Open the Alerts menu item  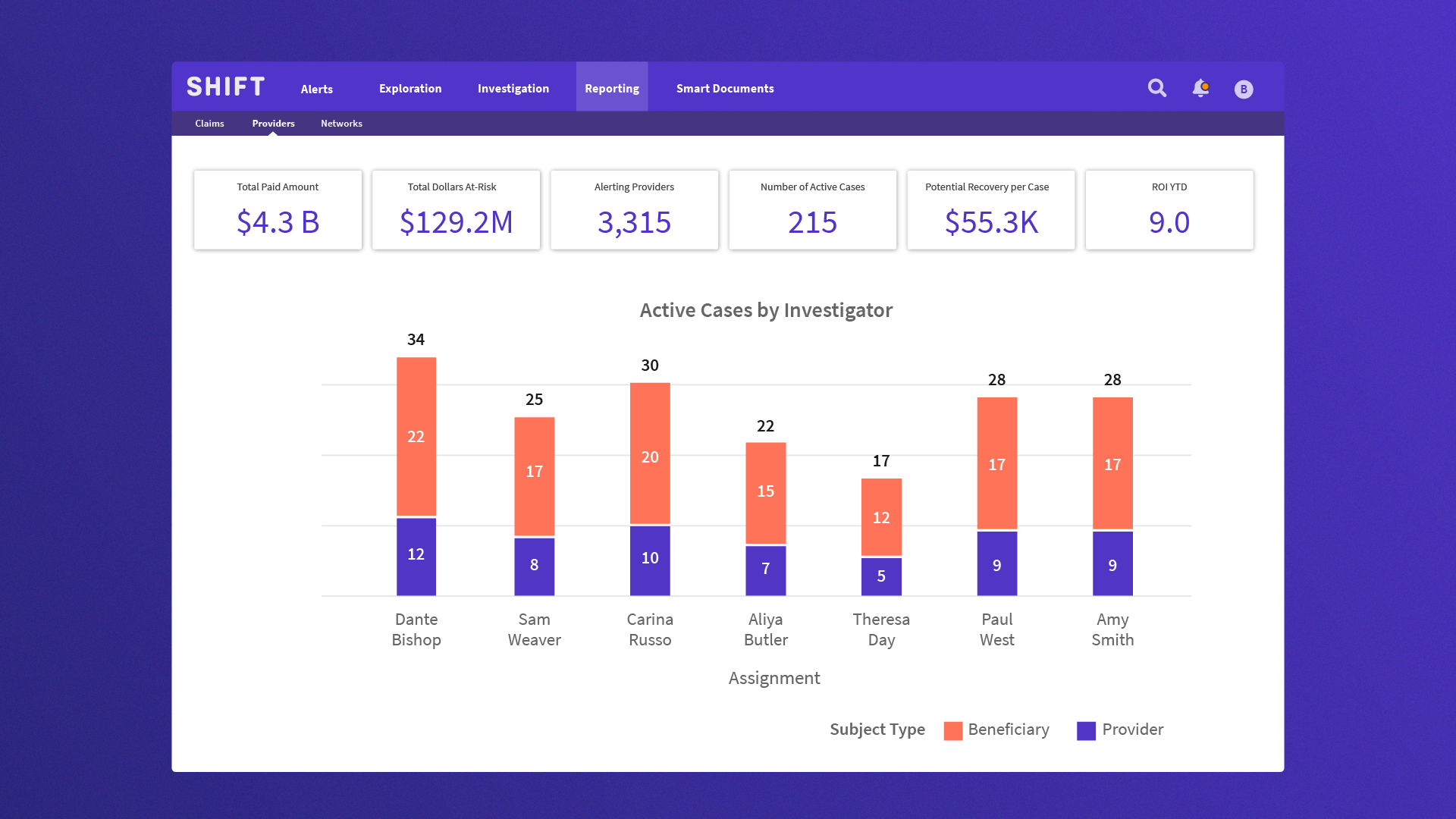tap(316, 89)
